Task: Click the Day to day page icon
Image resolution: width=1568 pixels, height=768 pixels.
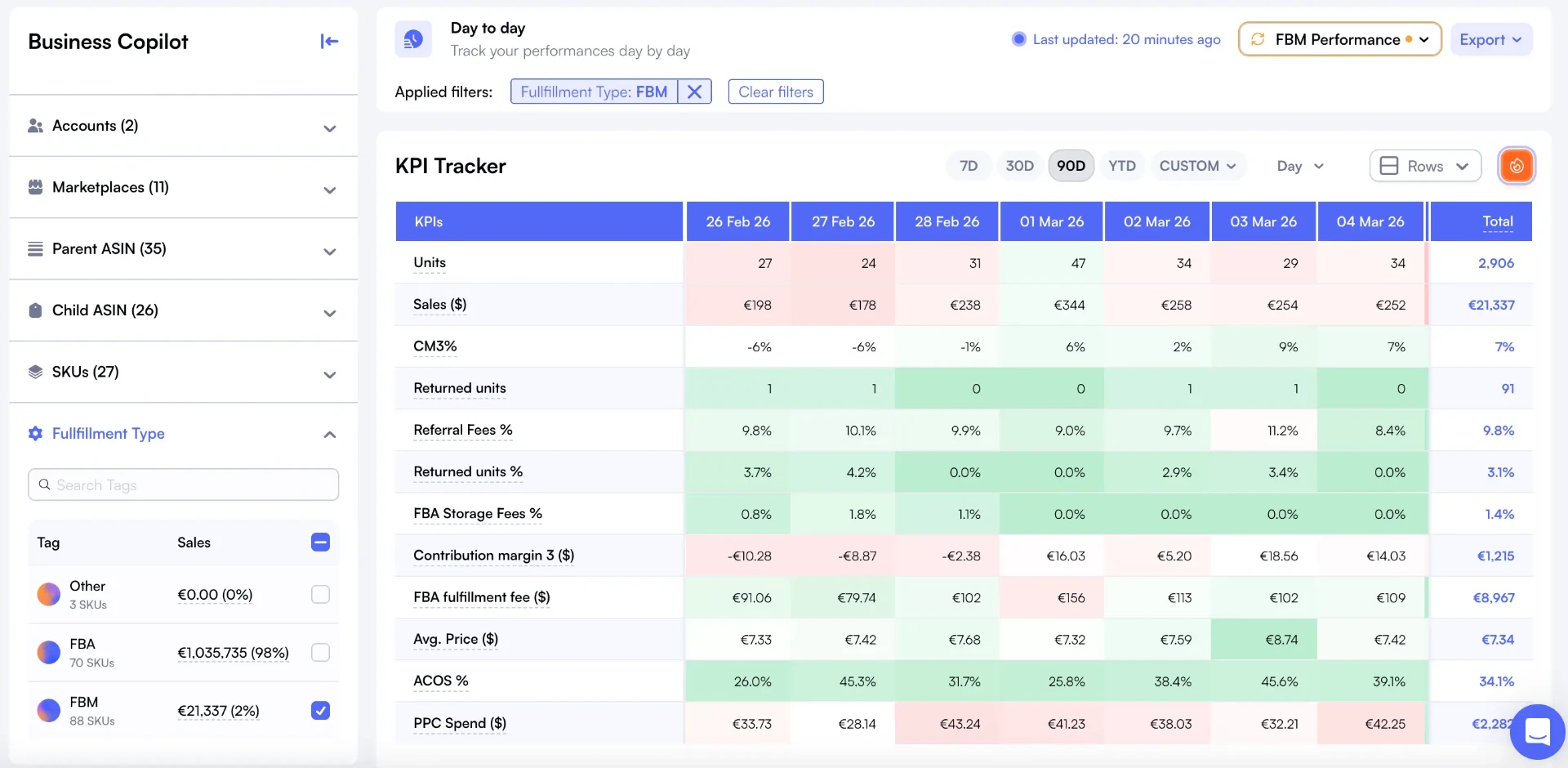Action: (x=413, y=39)
